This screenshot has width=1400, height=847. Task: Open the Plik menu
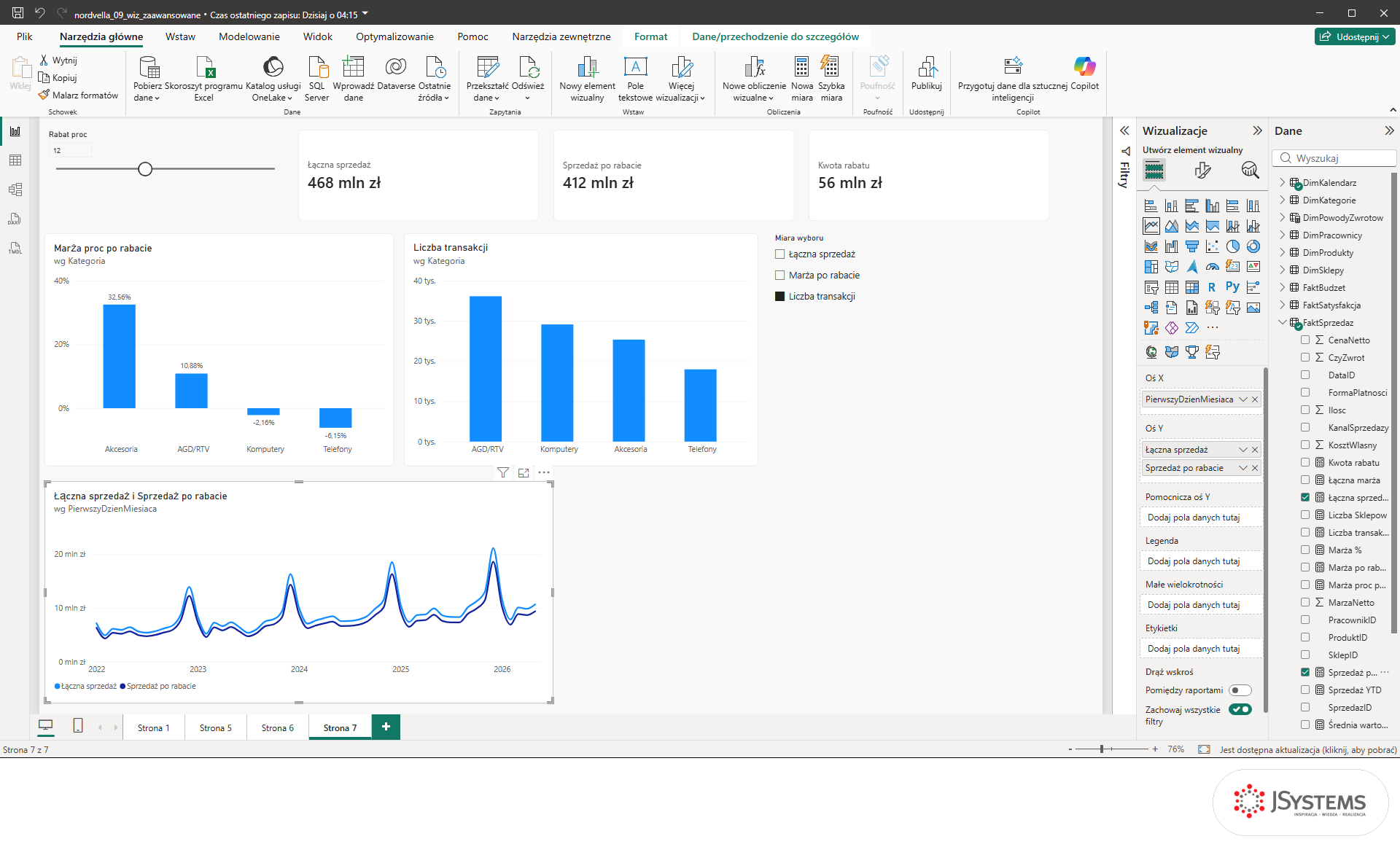click(x=25, y=36)
